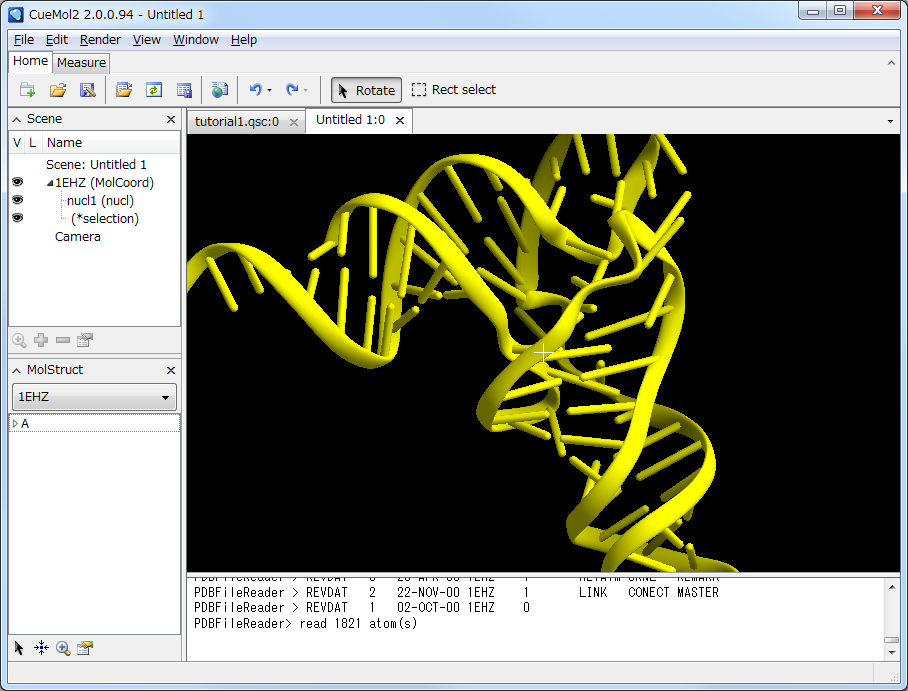Toggle visibility eye for 1EHZ (MolCoord)
The height and width of the screenshot is (691, 908).
pyautogui.click(x=18, y=182)
